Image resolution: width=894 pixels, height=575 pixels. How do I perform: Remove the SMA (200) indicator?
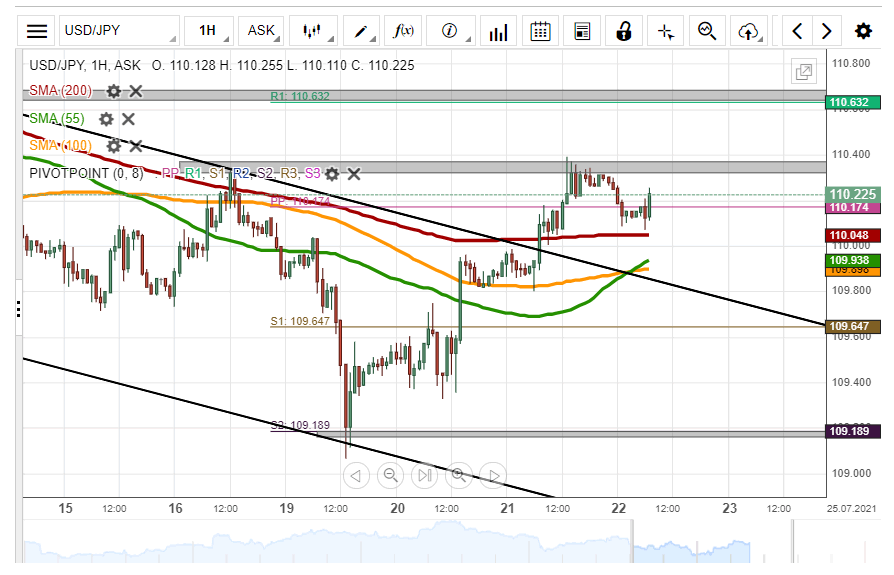[x=136, y=91]
